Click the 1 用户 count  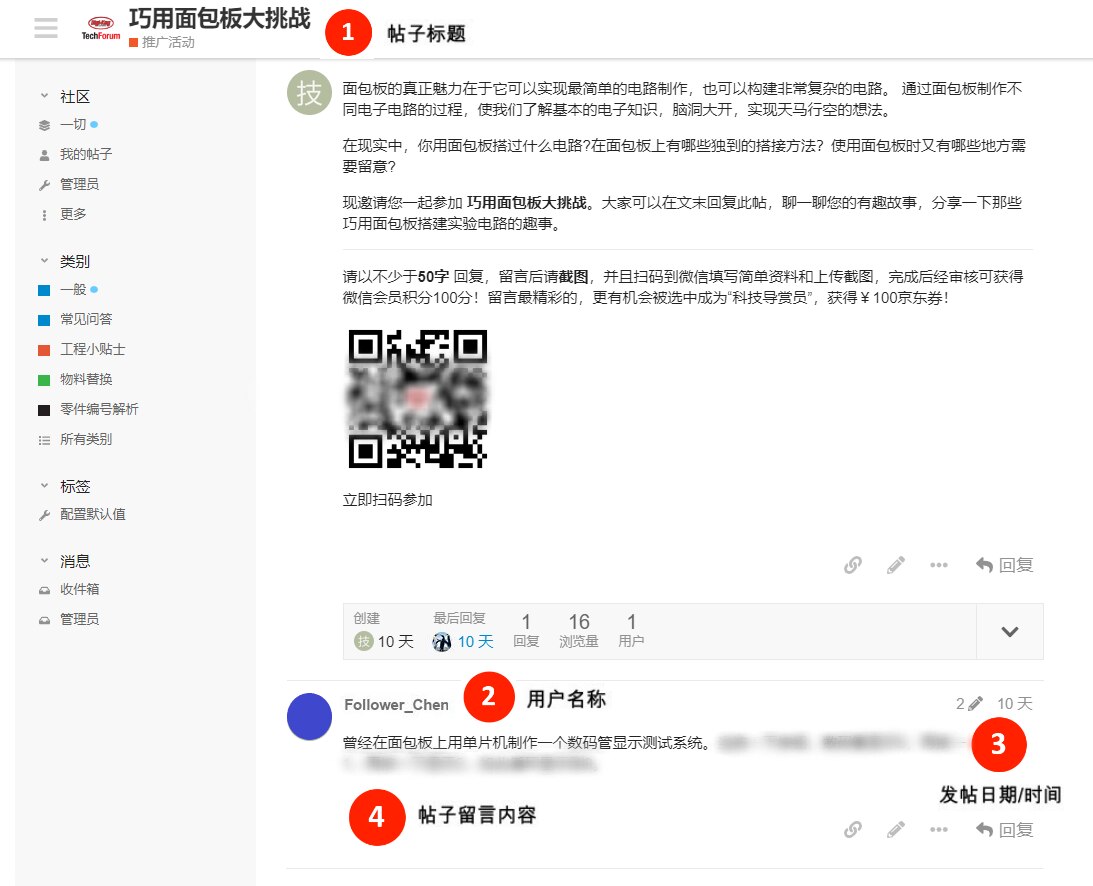click(x=631, y=630)
